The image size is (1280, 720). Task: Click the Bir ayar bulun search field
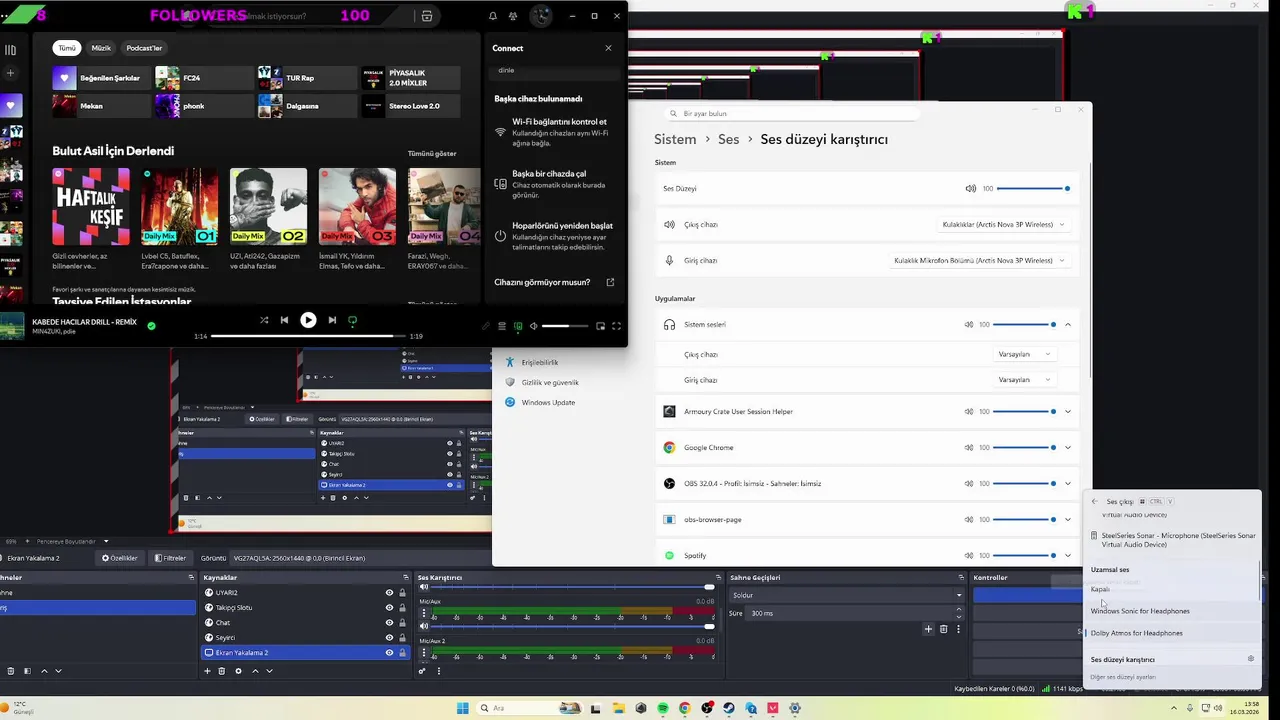pos(790,114)
